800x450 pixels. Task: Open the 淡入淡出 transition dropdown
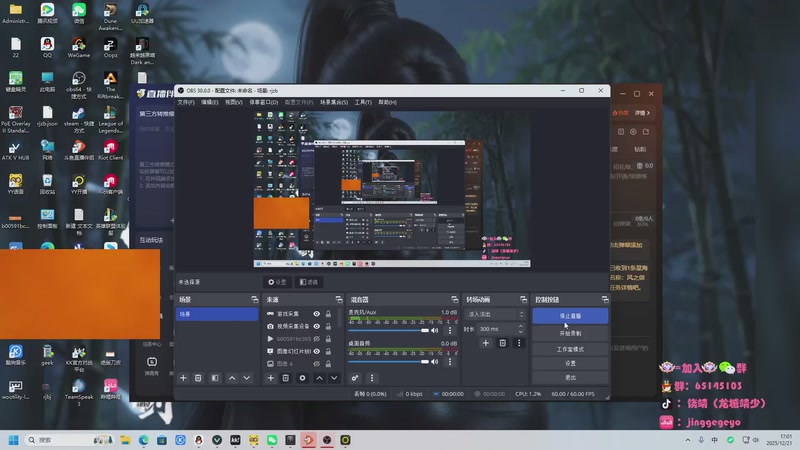coord(495,314)
